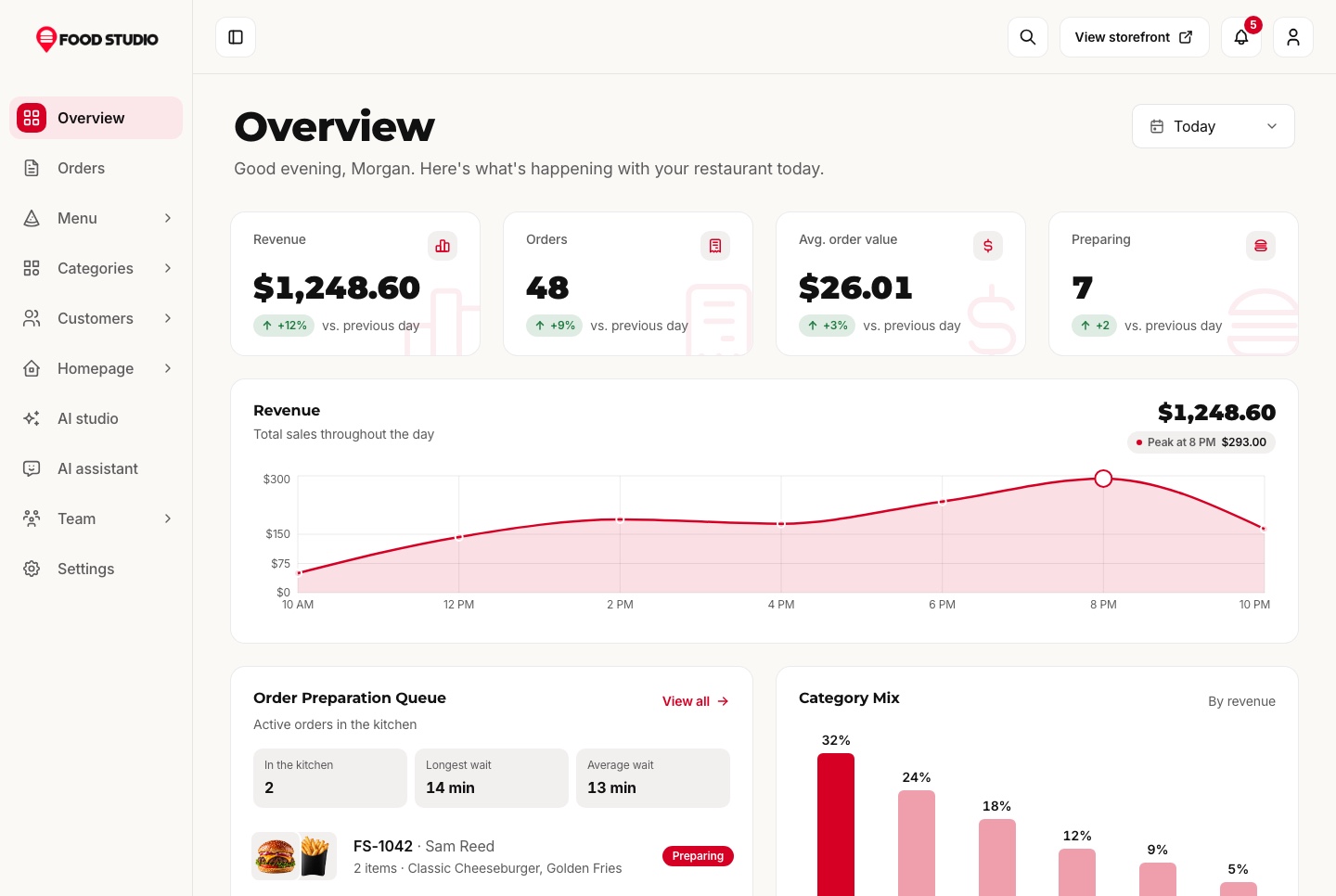Click the Settings gear icon

(32, 569)
